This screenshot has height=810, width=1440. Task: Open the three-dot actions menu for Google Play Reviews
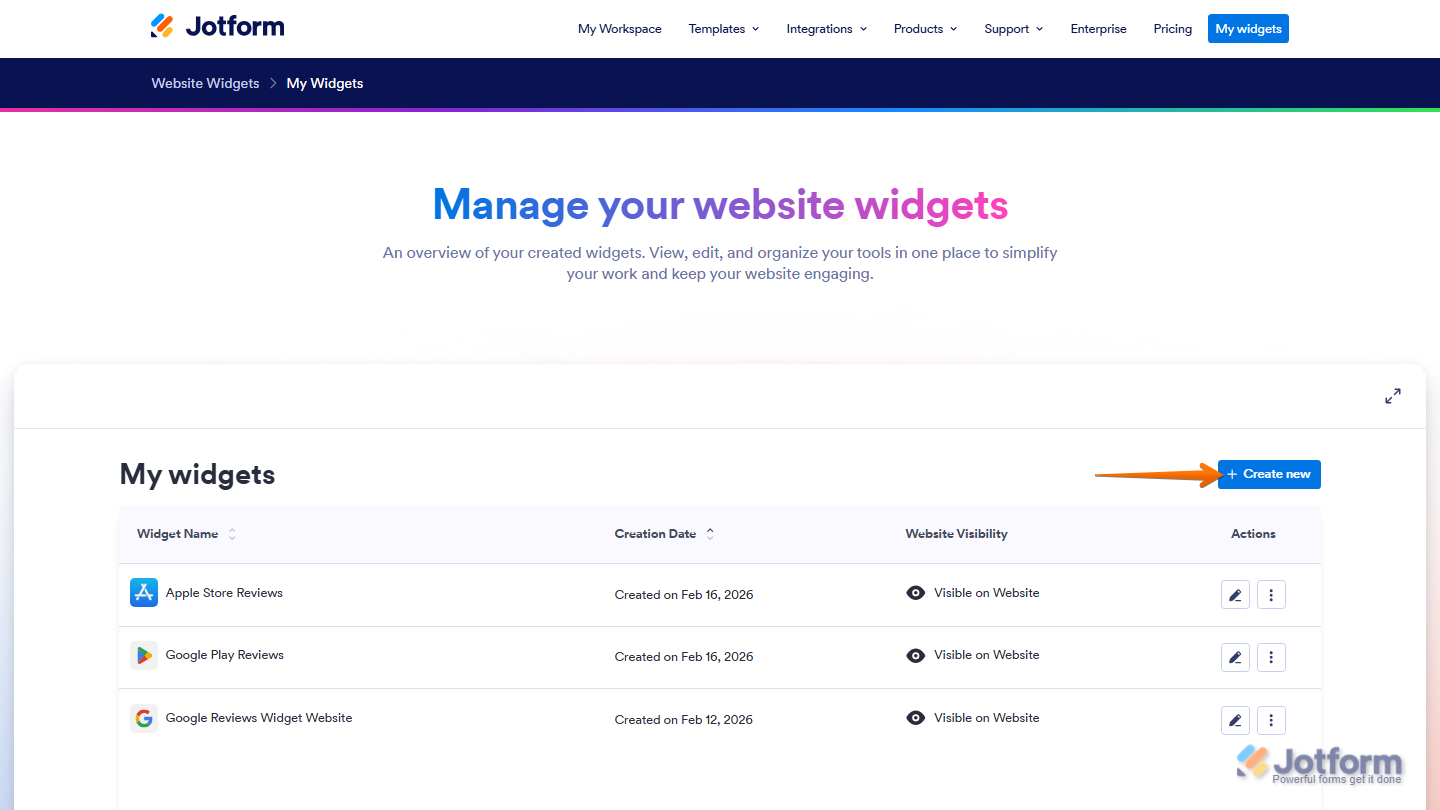(x=1271, y=657)
